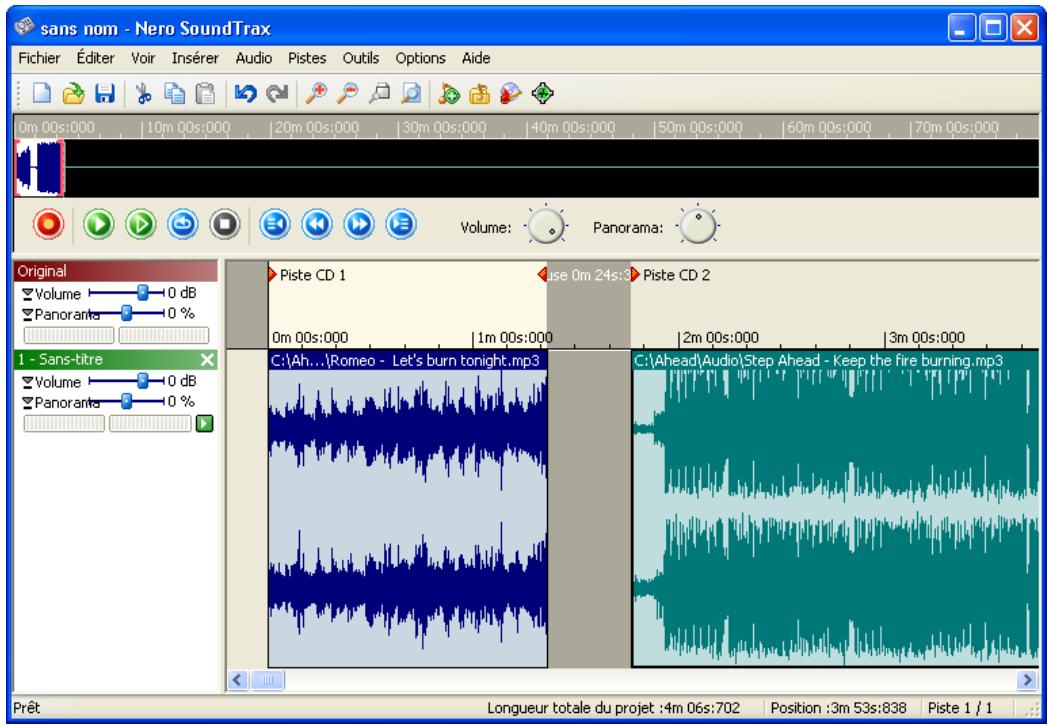Screen dimensions: 1048x726
Task: Open the Pistes menu
Action: [x=307, y=58]
